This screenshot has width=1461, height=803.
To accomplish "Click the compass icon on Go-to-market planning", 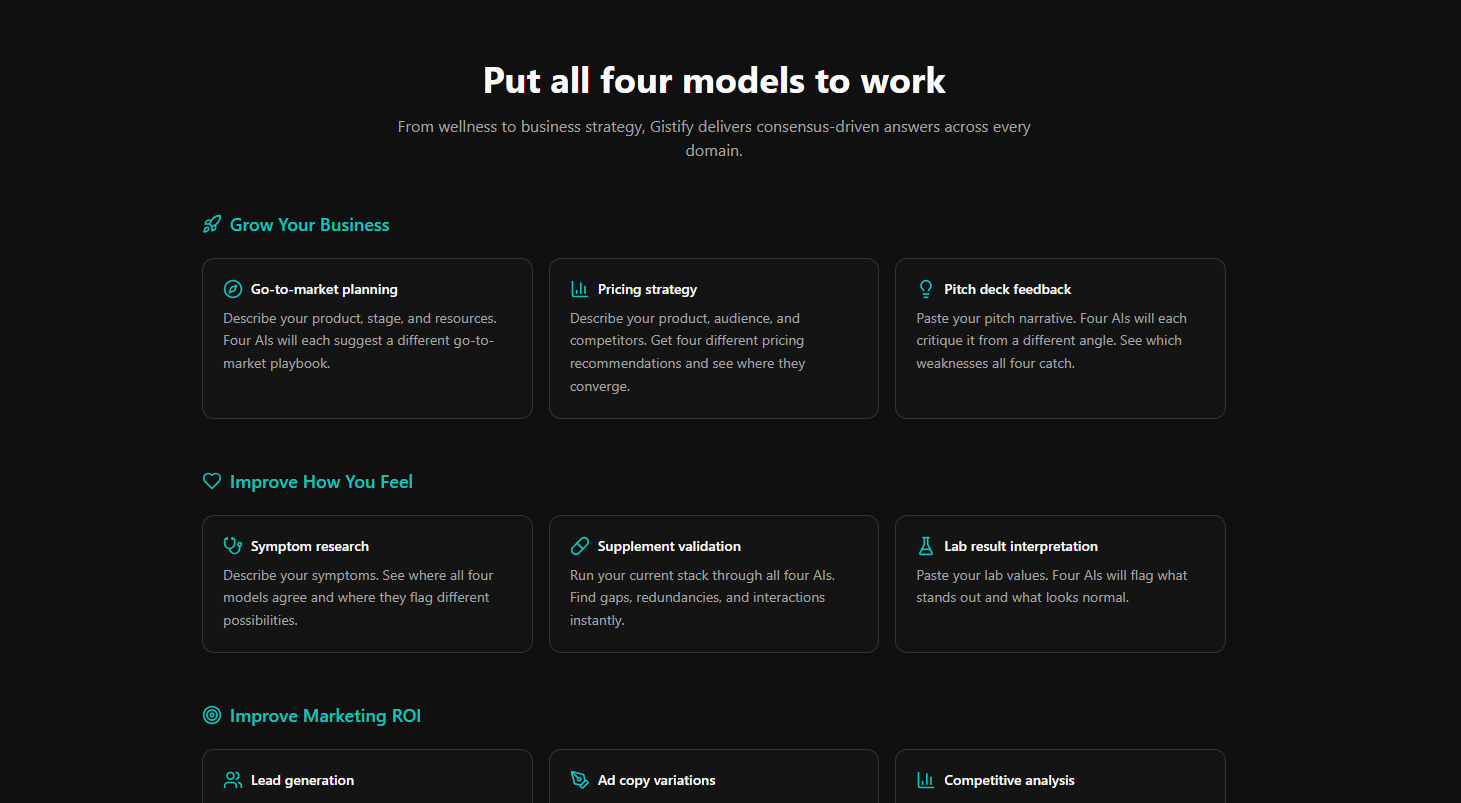I will coord(233,289).
